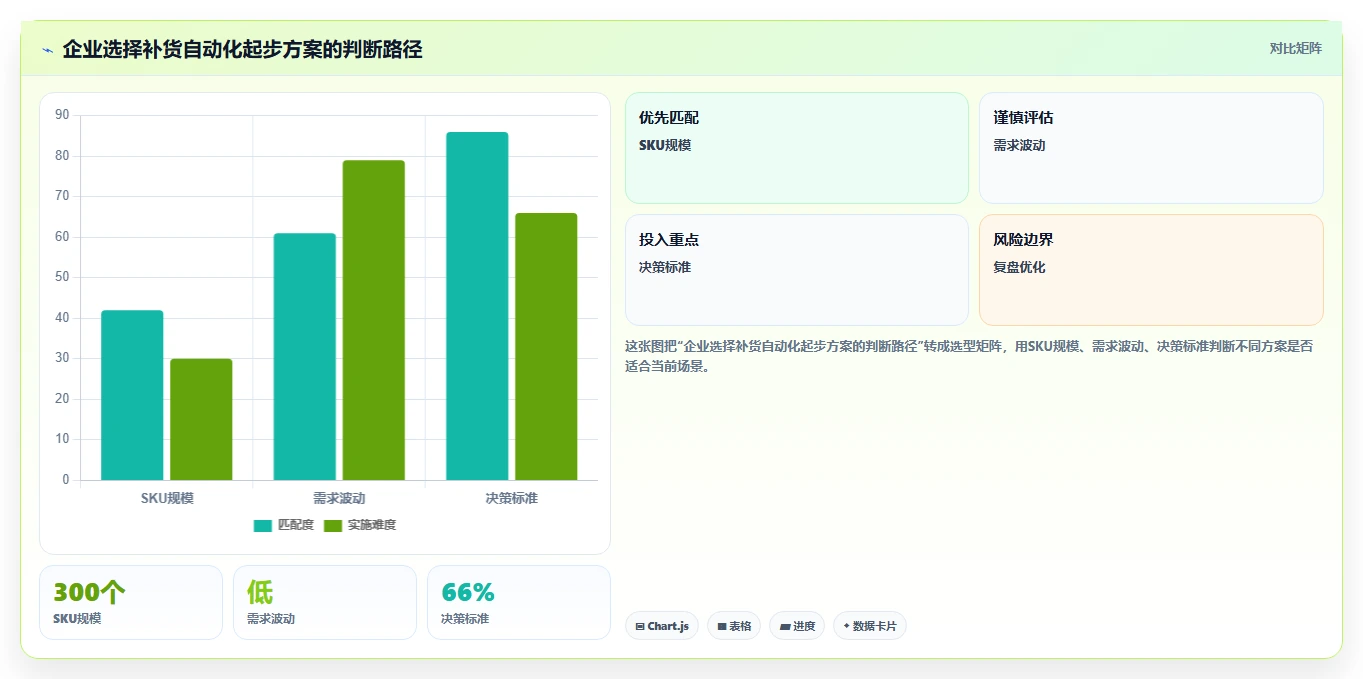This screenshot has height=679, width=1363.
Task: Select the 数据卡片 tag chip
Action: pyautogui.click(x=870, y=626)
